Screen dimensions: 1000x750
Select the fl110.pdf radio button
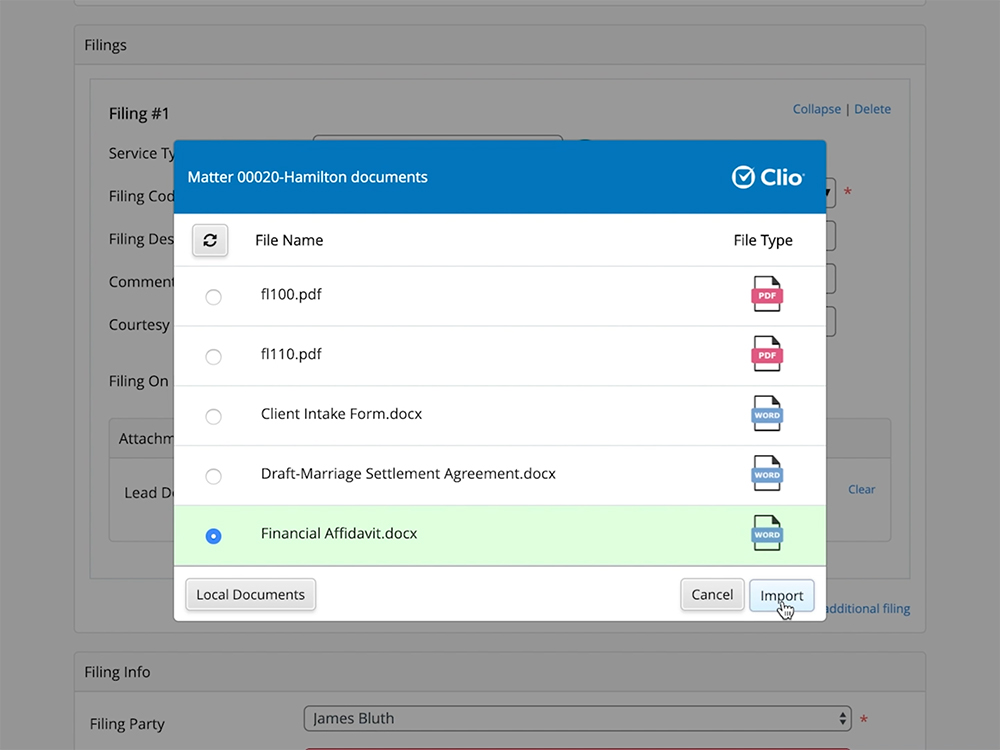pos(212,356)
